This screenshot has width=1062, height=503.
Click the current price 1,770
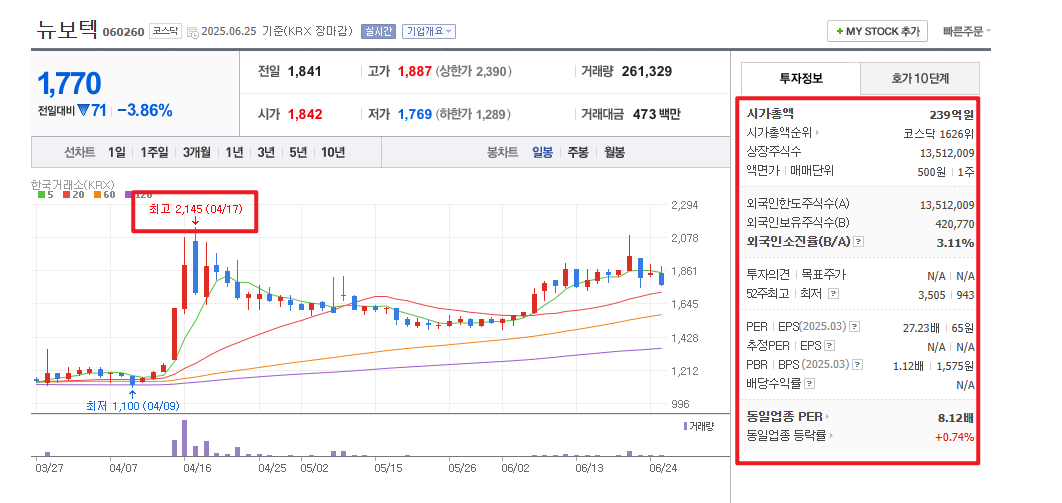pyautogui.click(x=69, y=83)
